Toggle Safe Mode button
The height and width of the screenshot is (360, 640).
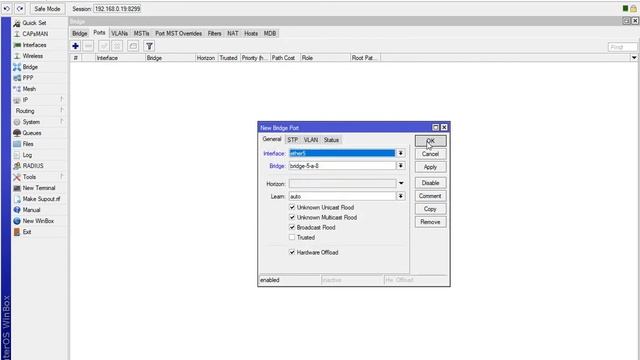pyautogui.click(x=47, y=9)
